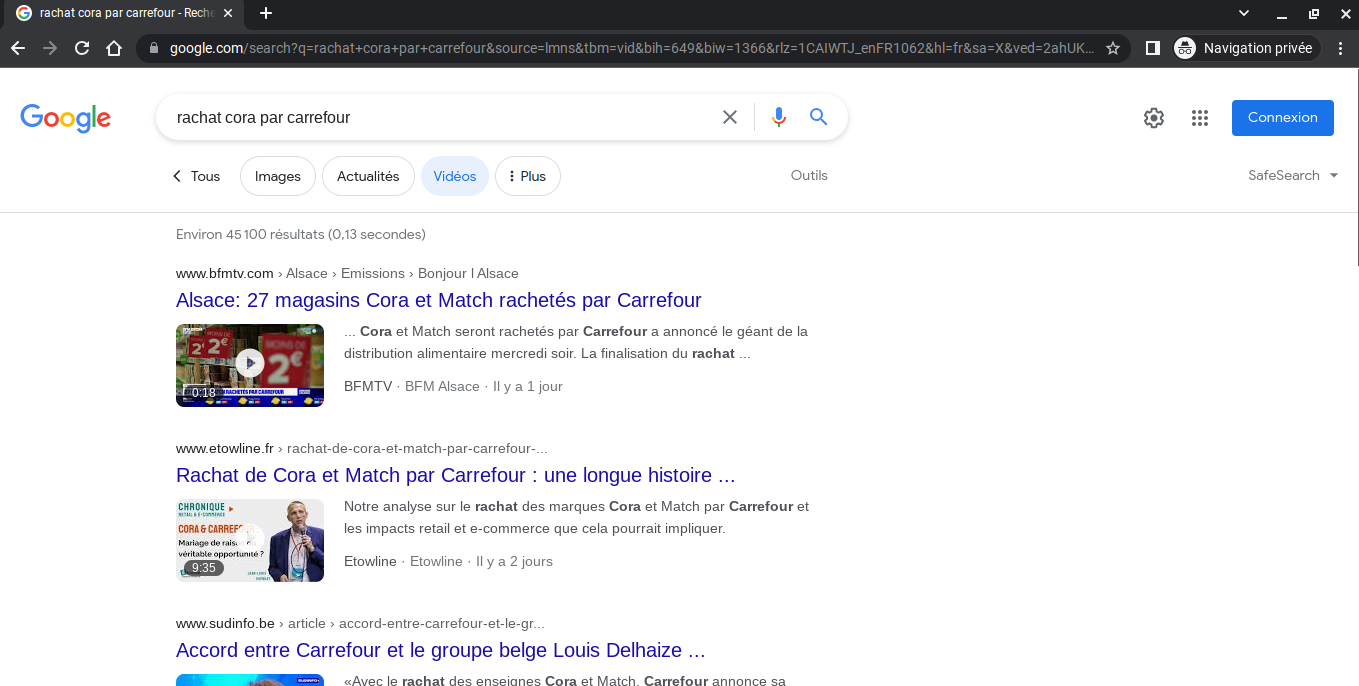
Task: Click the address bar URL
Action: click(632, 48)
